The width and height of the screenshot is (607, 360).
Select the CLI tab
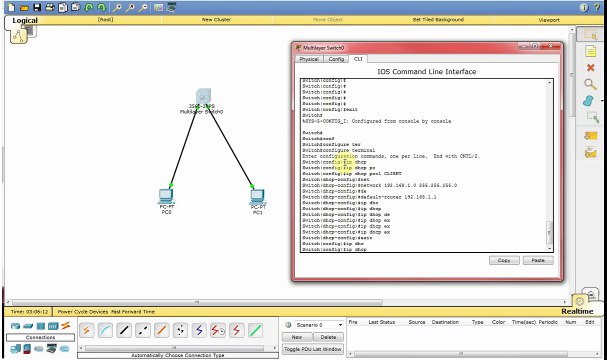358,59
